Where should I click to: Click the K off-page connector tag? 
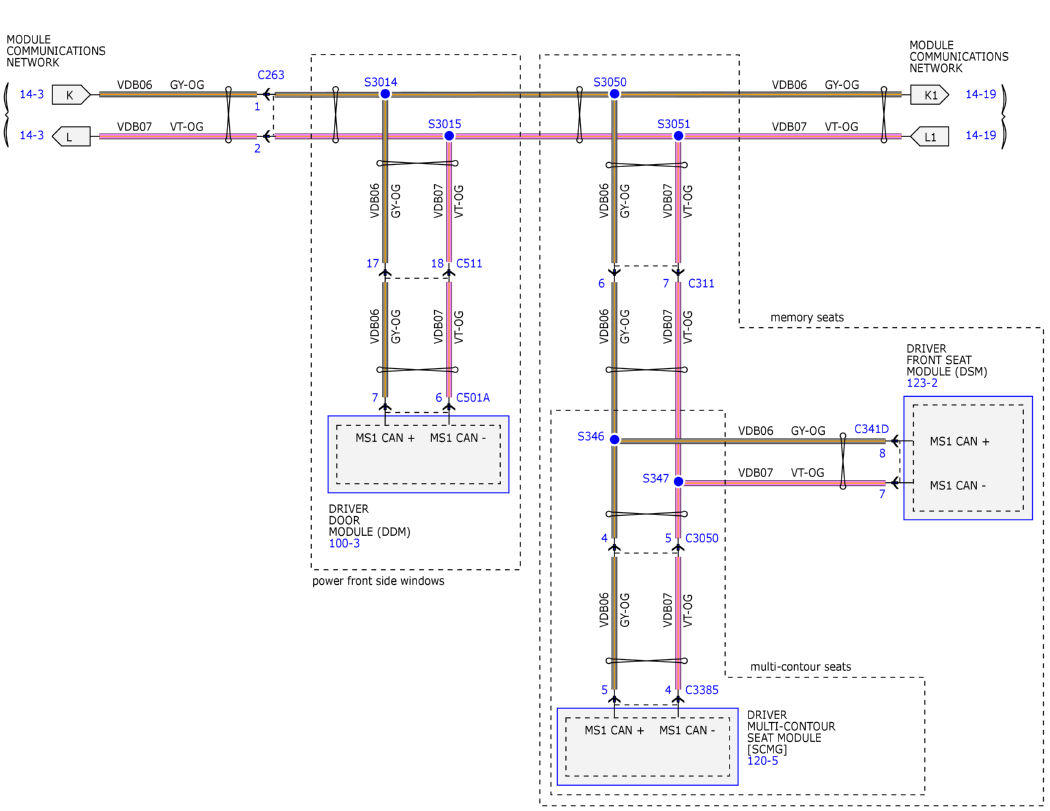coord(69,94)
